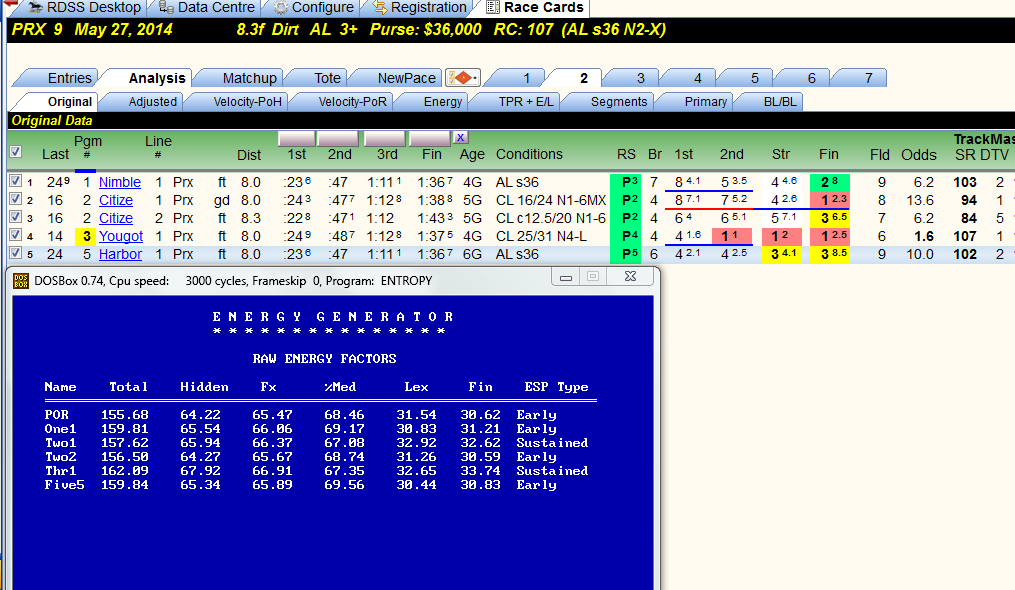
Task: Click the 'CL 16/24 N1-6MX' conditions cell
Action: click(551, 200)
